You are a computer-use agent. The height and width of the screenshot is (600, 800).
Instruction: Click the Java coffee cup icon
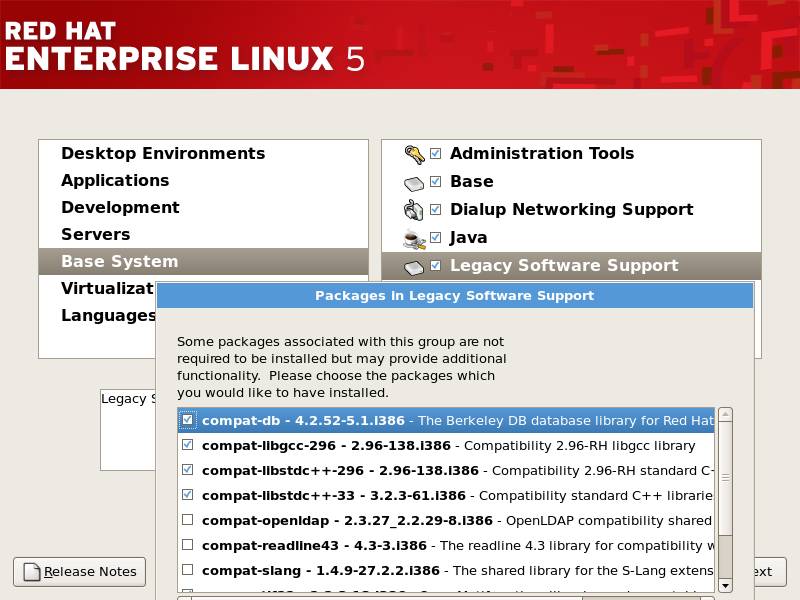pyautogui.click(x=414, y=239)
